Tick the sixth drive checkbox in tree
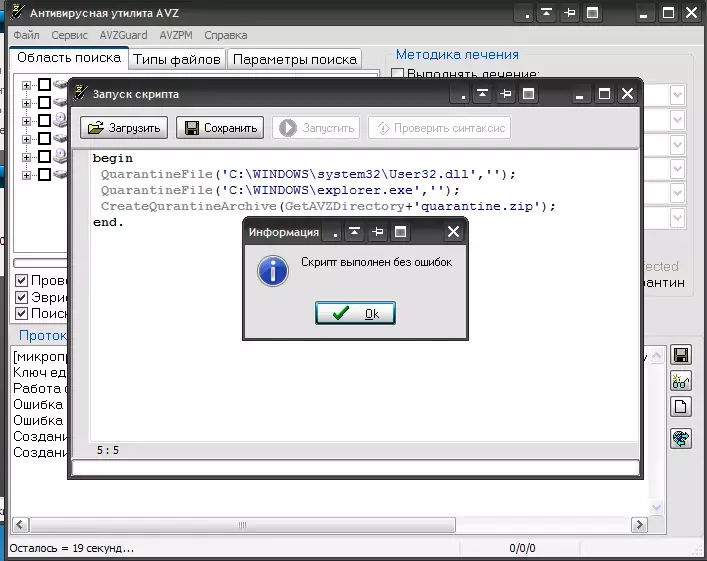 click(x=44, y=175)
